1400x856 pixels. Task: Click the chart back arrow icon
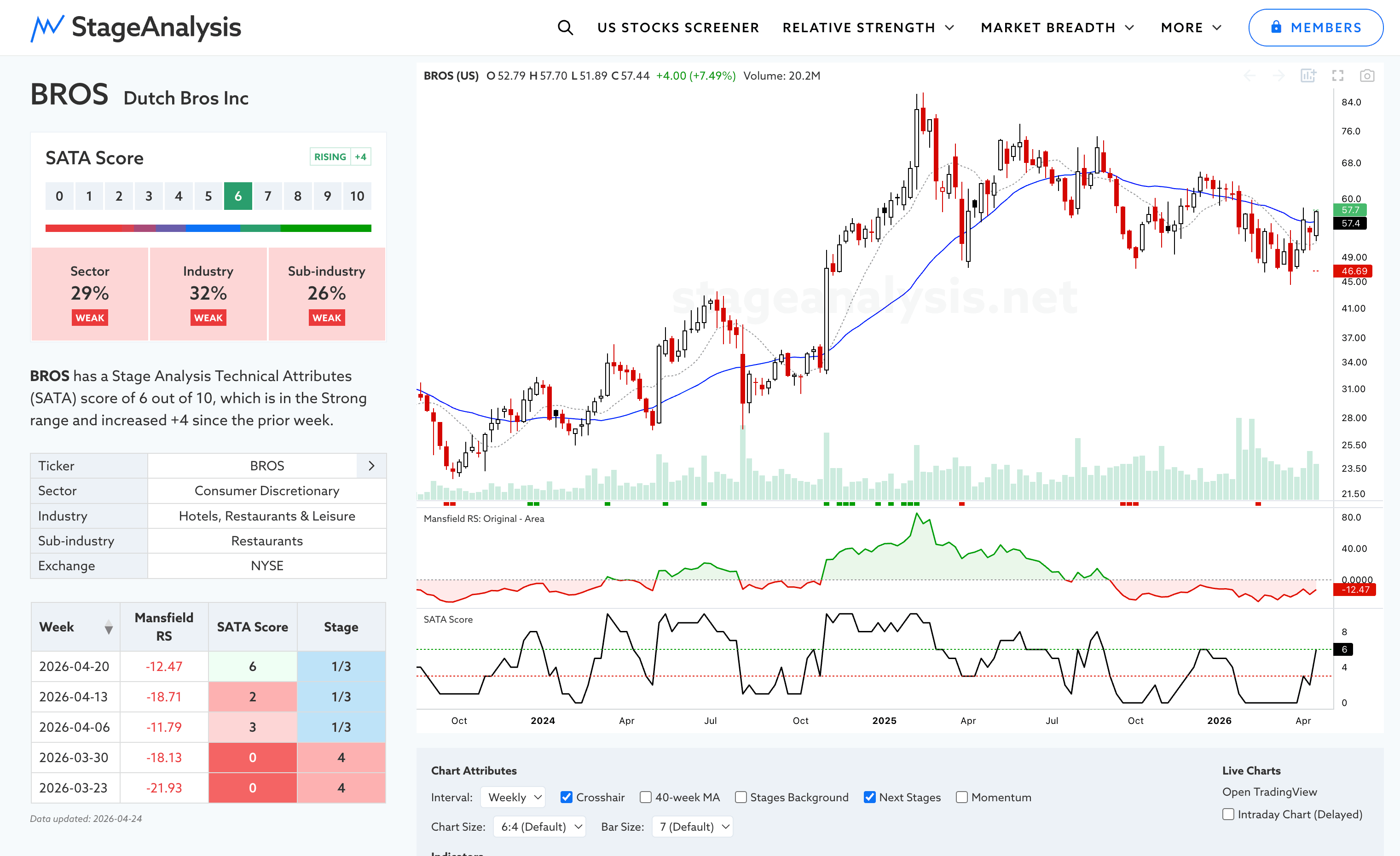coord(1250,75)
